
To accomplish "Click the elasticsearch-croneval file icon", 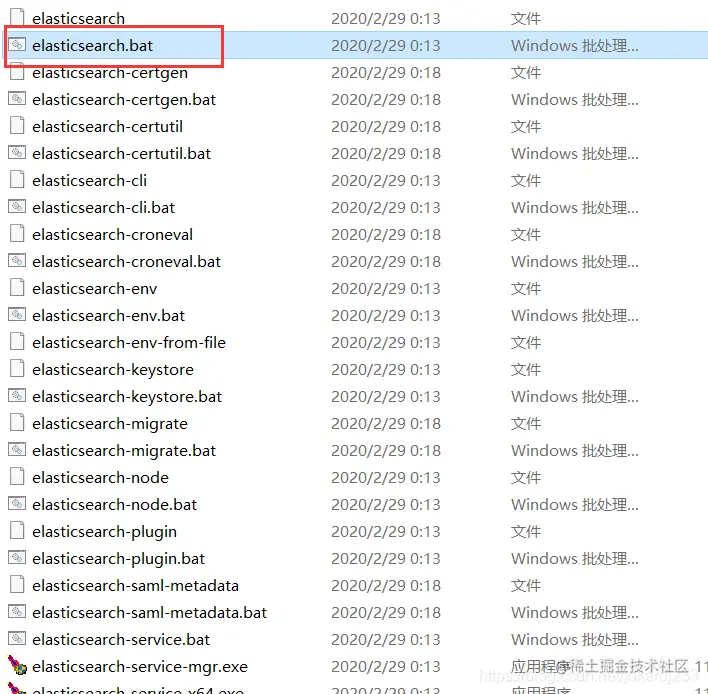I will click(x=17, y=234).
